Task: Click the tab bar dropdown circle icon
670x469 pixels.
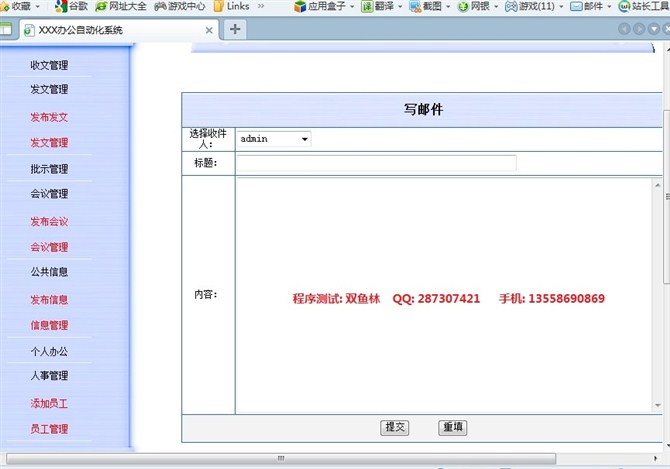Action: click(x=653, y=29)
